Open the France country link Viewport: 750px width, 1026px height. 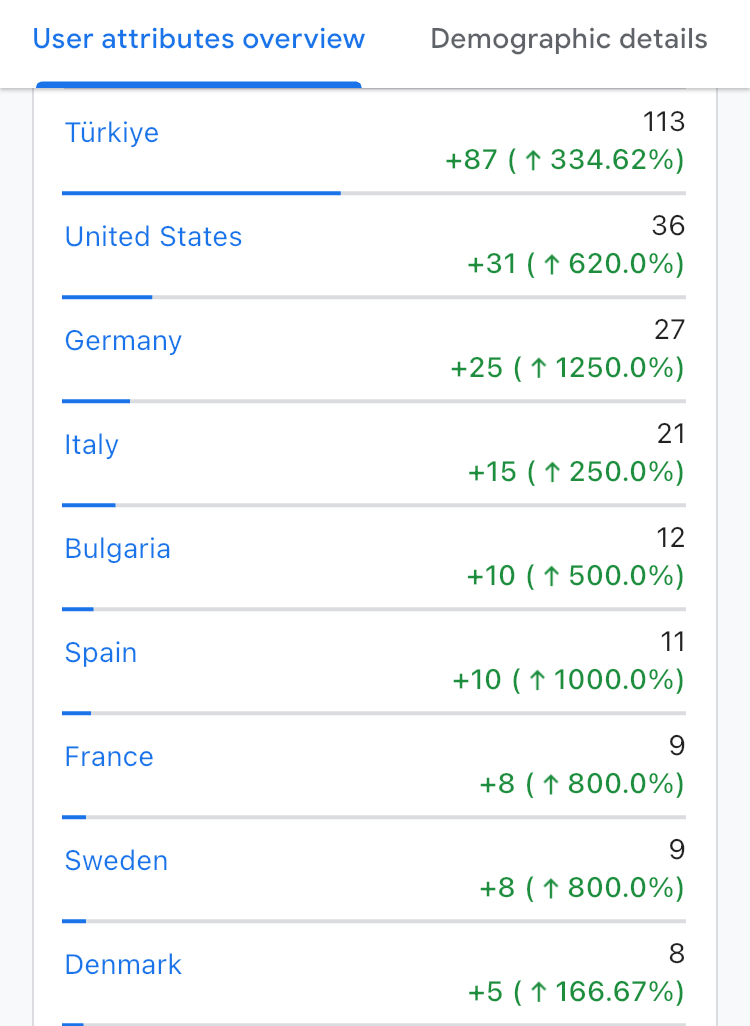point(109,757)
